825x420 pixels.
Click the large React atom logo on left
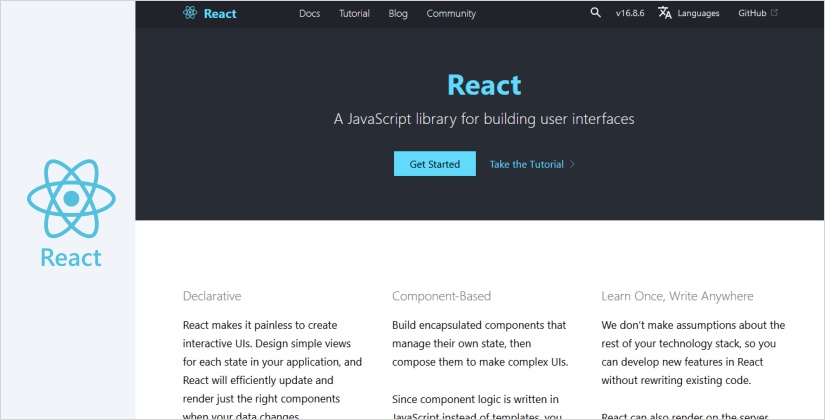71,198
